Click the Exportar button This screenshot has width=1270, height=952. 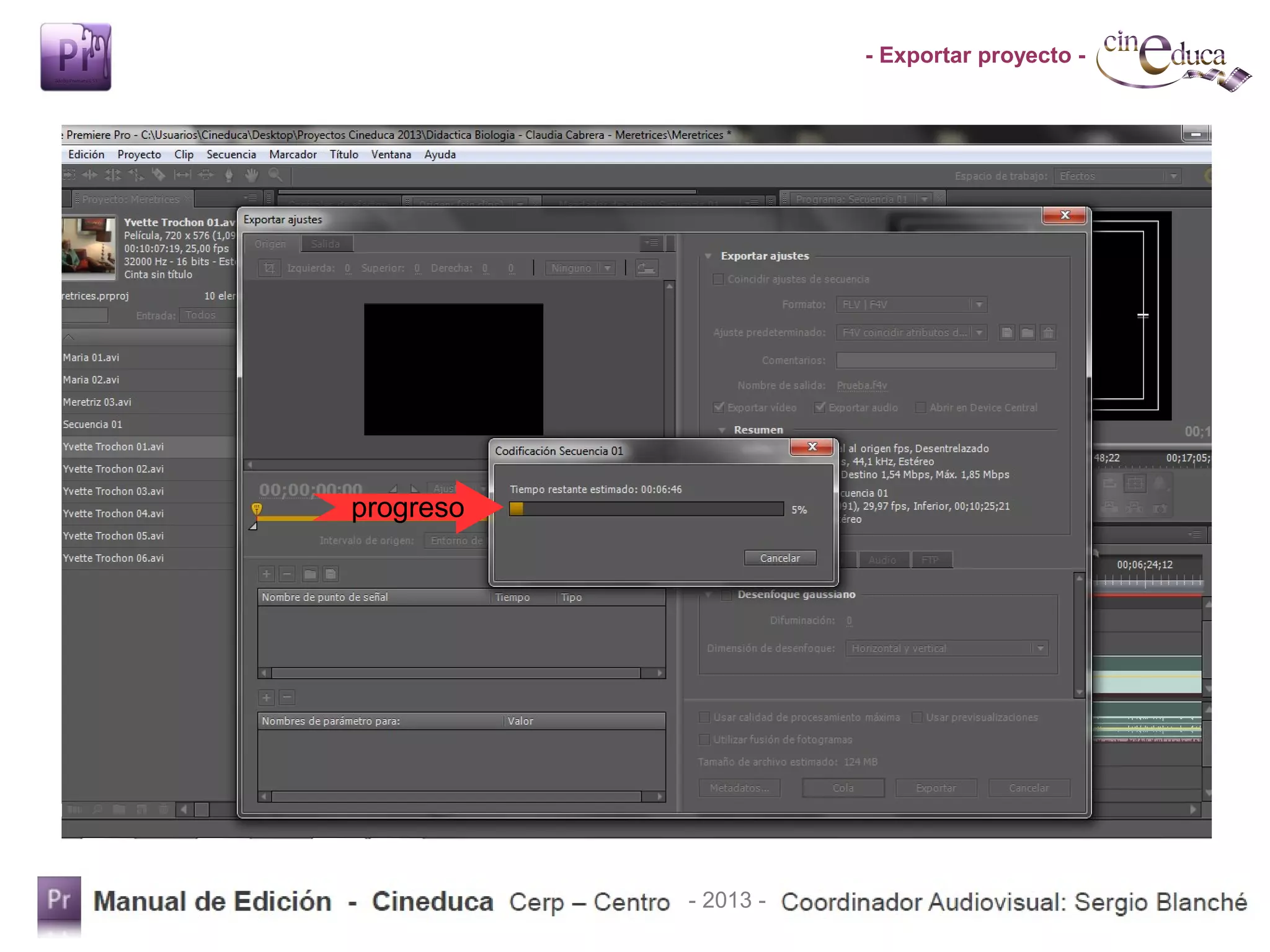[936, 788]
